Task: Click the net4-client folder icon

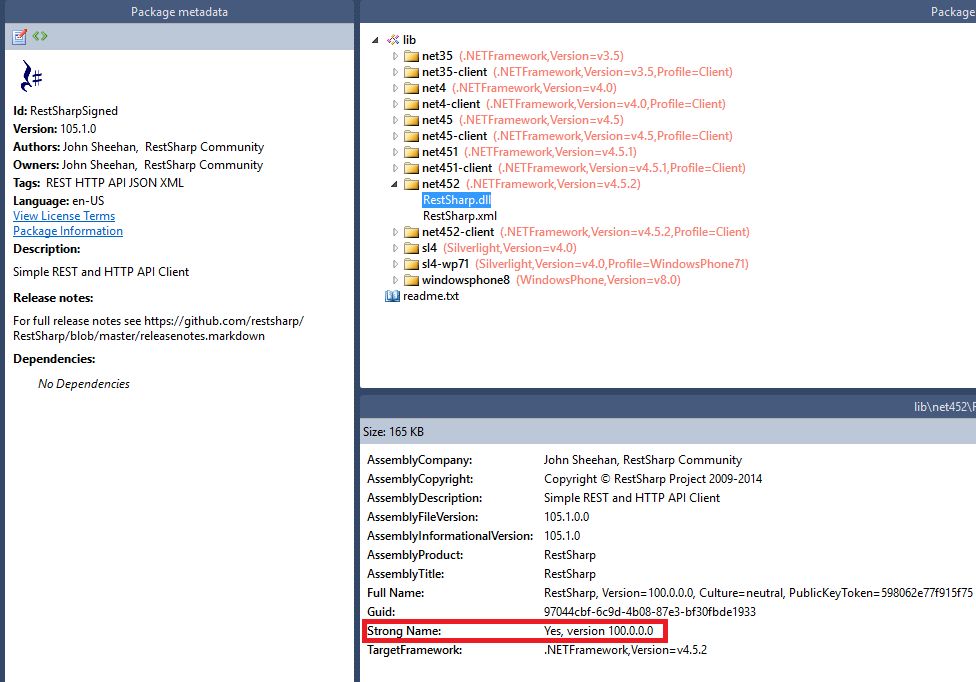Action: [411, 104]
